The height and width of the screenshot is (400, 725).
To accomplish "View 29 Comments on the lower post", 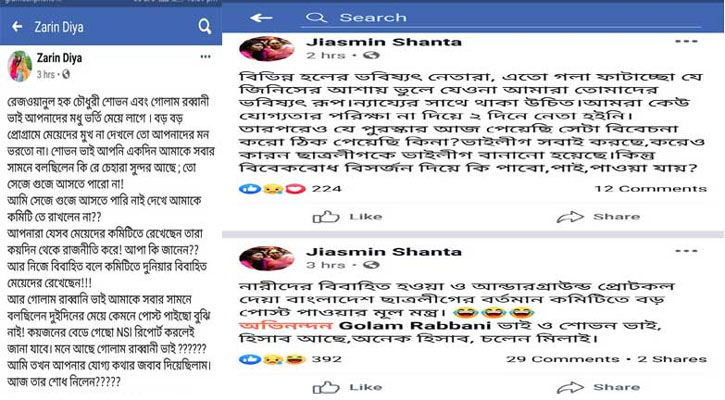I will tap(563, 359).
